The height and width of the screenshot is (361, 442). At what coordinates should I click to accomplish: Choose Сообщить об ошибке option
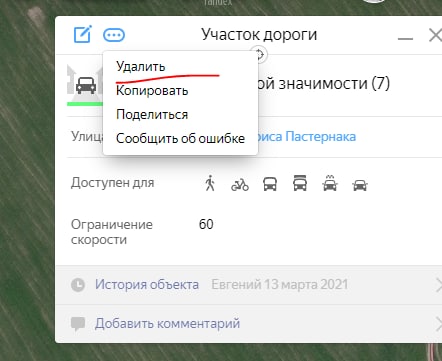pyautogui.click(x=180, y=138)
